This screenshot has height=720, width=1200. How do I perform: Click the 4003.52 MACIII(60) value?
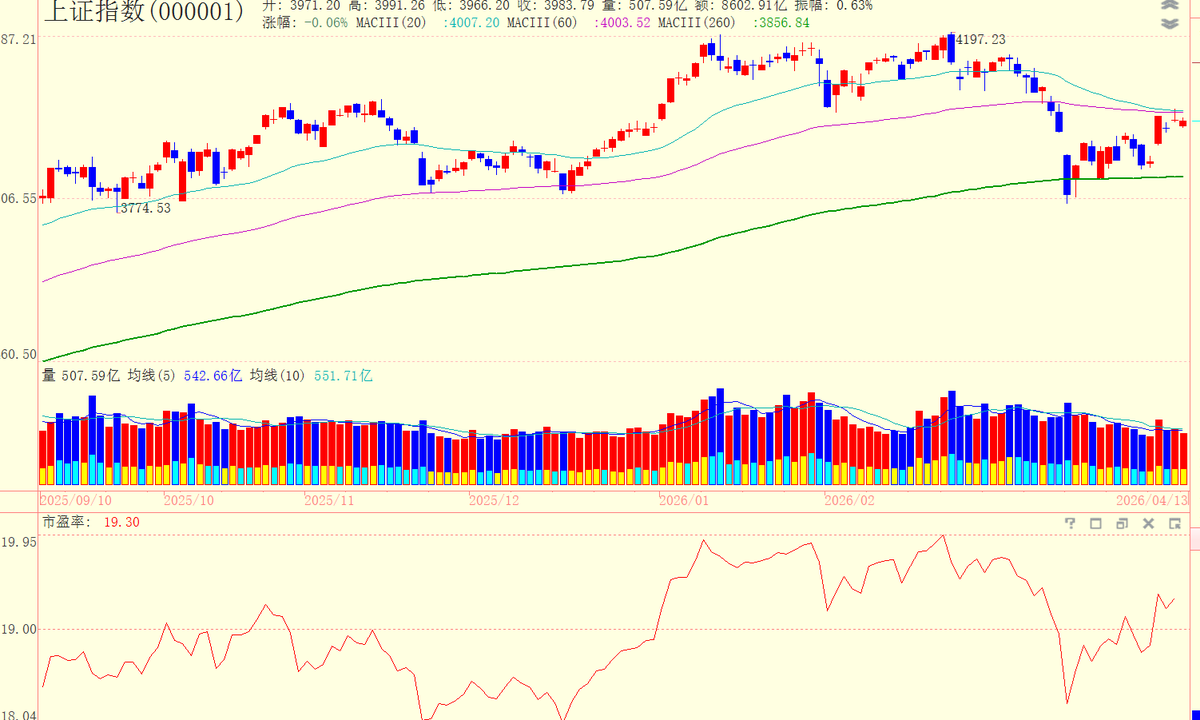click(622, 22)
